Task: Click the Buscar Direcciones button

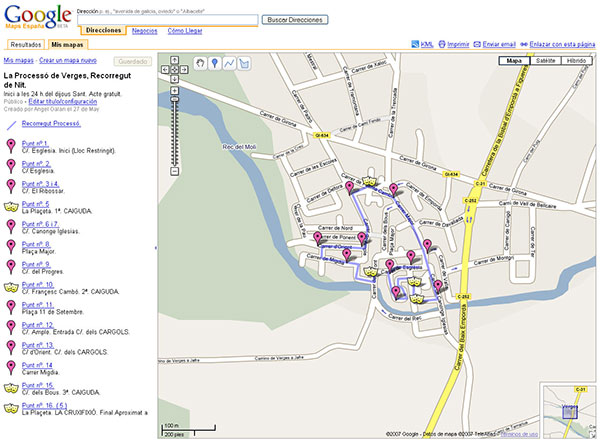Action: [x=295, y=20]
